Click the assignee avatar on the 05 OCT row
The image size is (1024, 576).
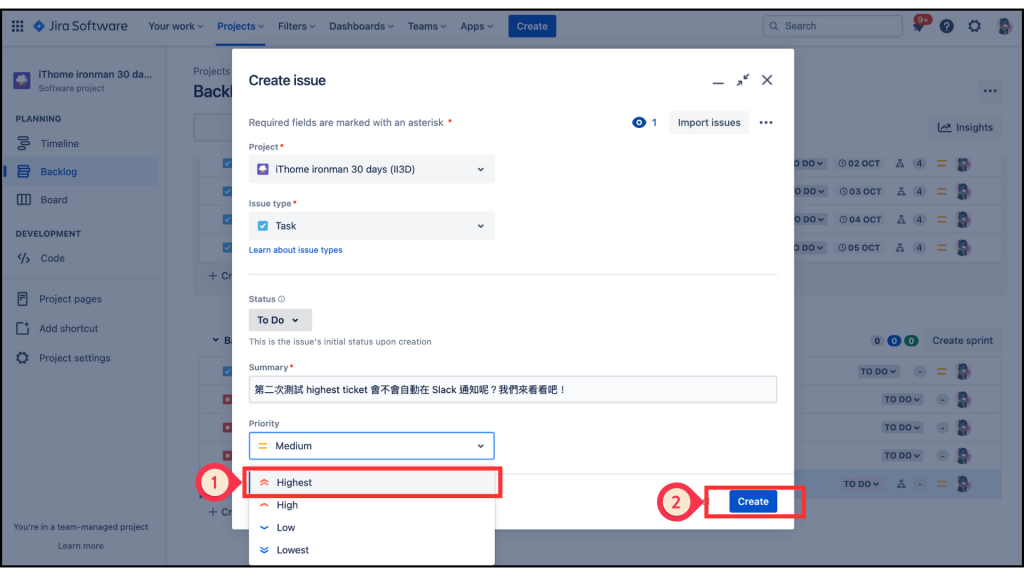pyautogui.click(x=963, y=248)
